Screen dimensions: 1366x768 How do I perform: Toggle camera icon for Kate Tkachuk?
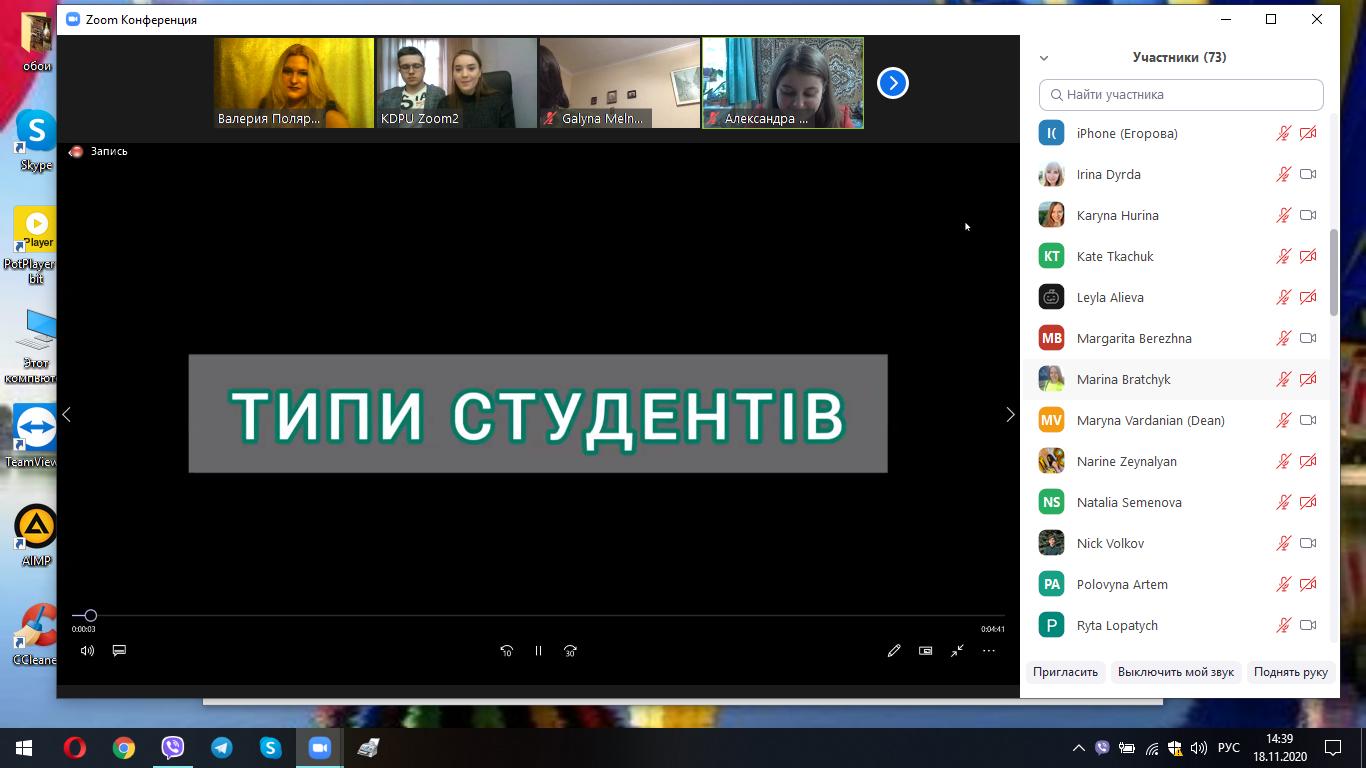point(1307,256)
